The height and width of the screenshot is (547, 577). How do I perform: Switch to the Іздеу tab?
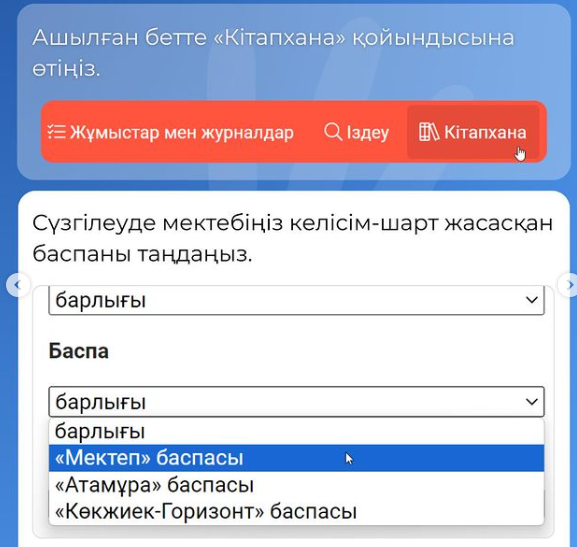tap(357, 132)
